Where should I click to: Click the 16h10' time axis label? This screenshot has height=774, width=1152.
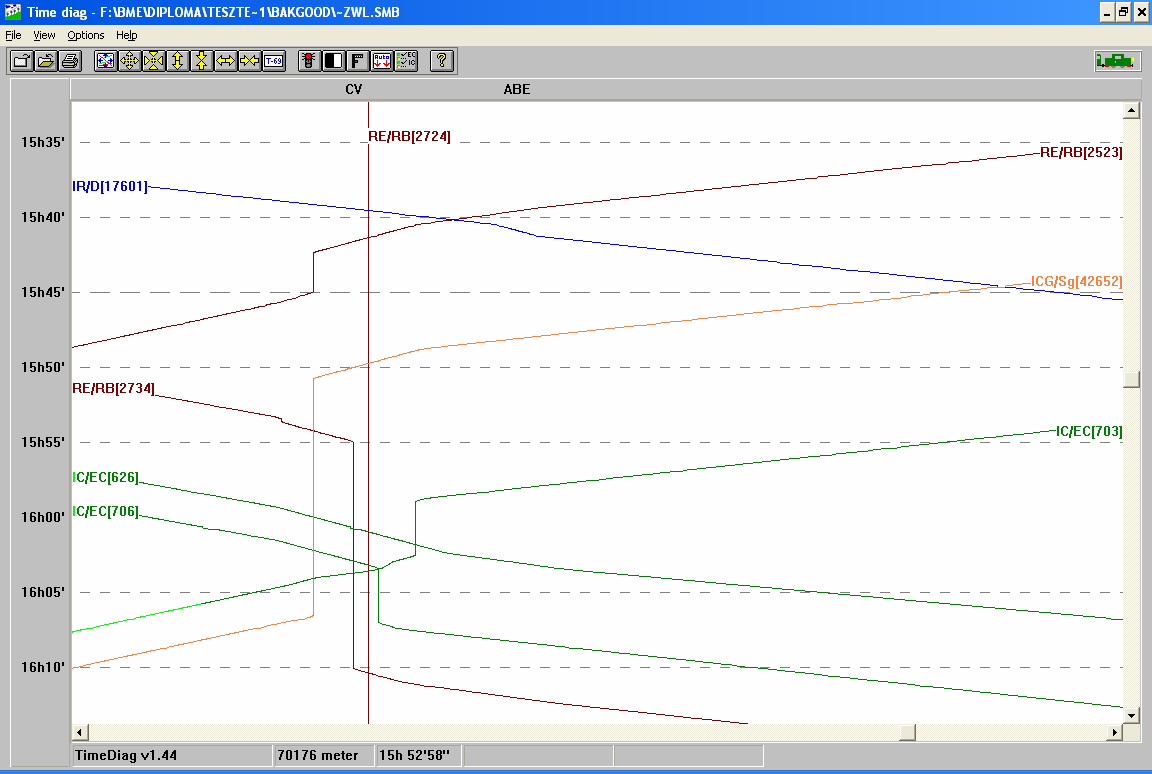pos(43,668)
